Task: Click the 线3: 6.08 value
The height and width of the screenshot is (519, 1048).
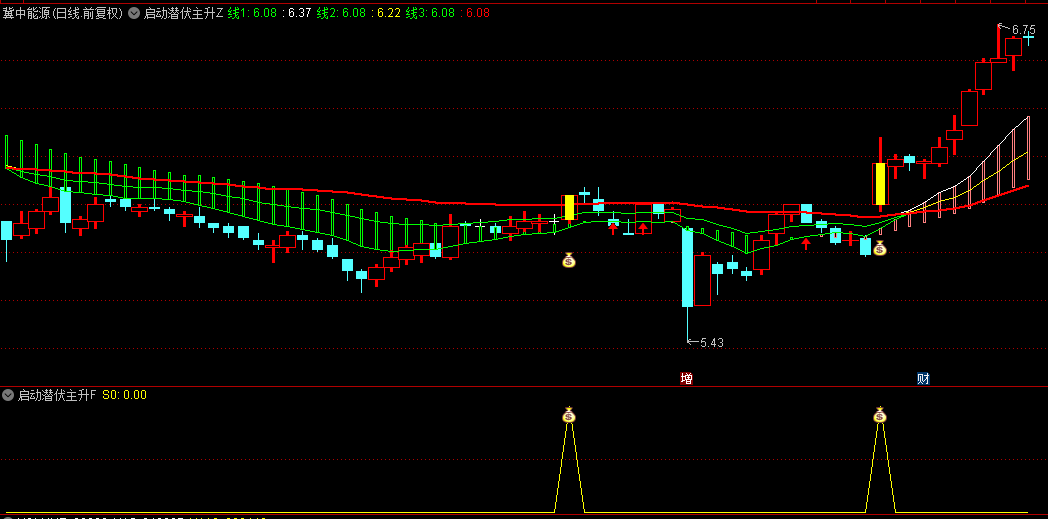Action: [x=430, y=13]
